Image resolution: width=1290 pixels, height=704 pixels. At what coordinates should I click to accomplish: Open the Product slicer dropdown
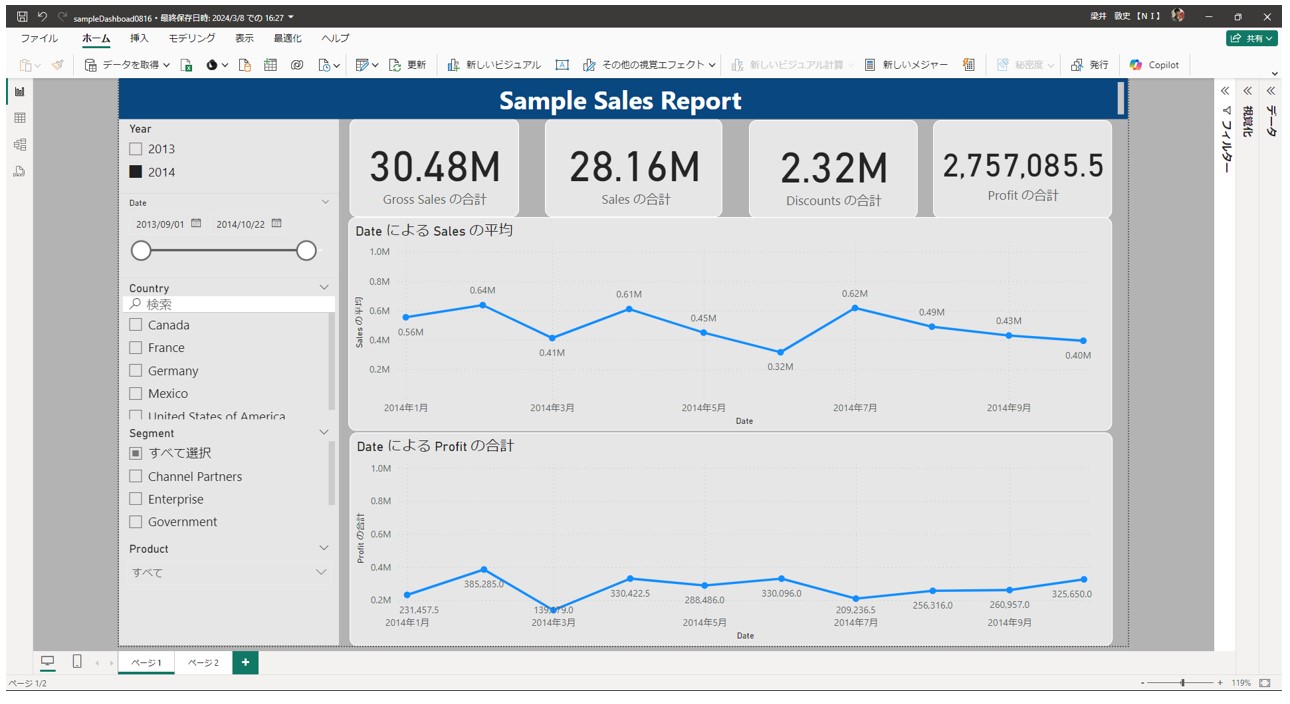tap(321, 572)
